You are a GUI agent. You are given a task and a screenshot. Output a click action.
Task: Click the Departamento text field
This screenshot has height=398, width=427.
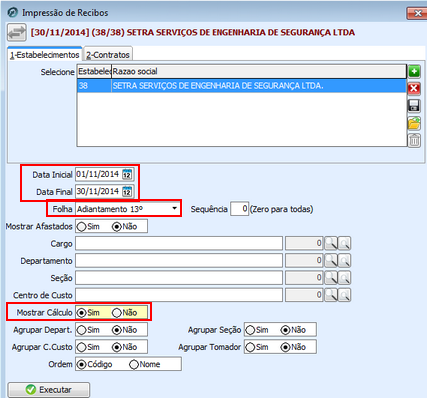(179, 261)
